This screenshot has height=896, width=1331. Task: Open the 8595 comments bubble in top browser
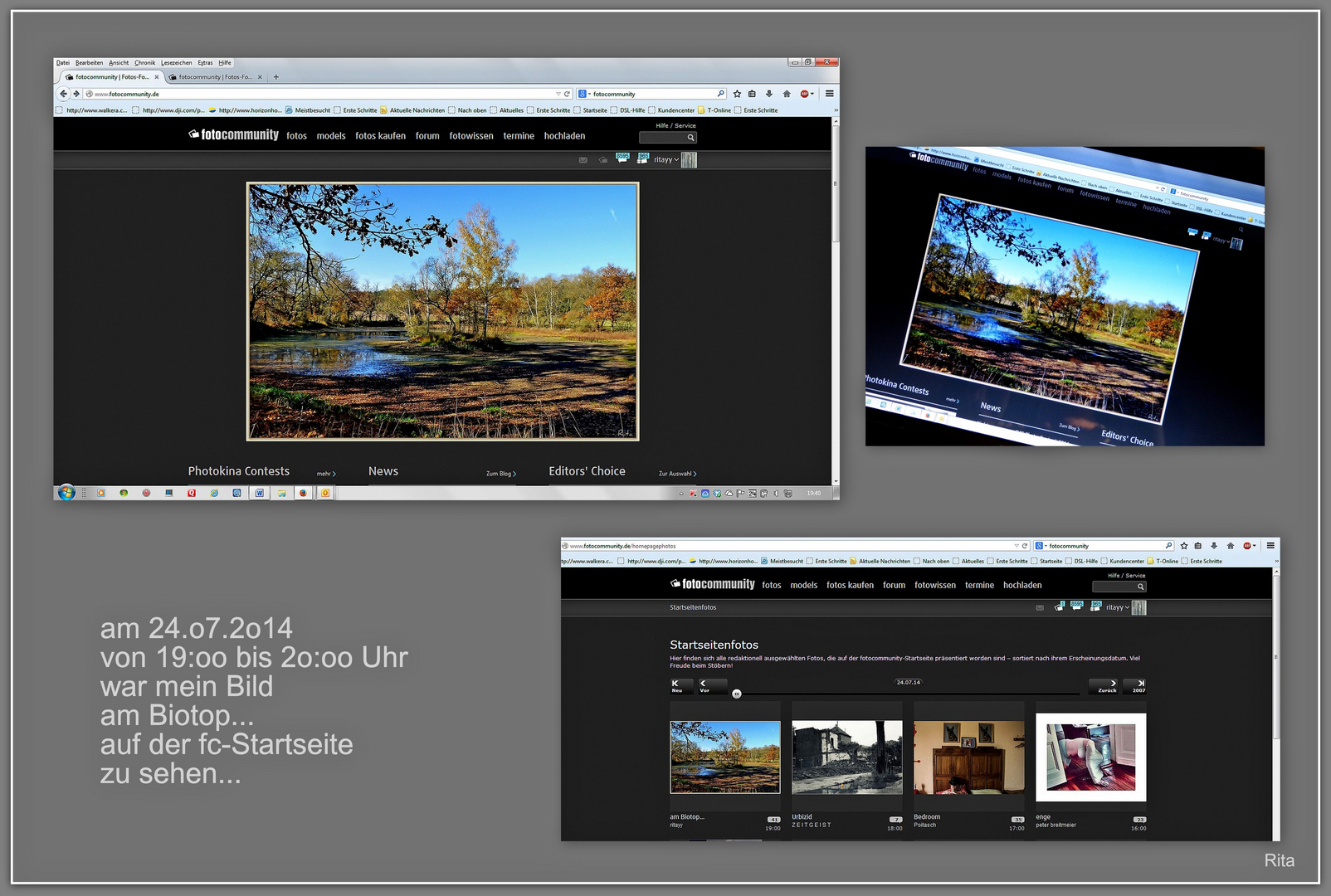pyautogui.click(x=622, y=158)
